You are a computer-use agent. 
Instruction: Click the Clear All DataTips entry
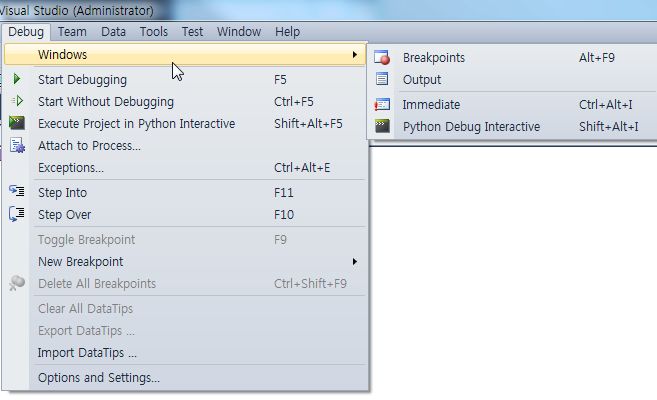[185, 309]
